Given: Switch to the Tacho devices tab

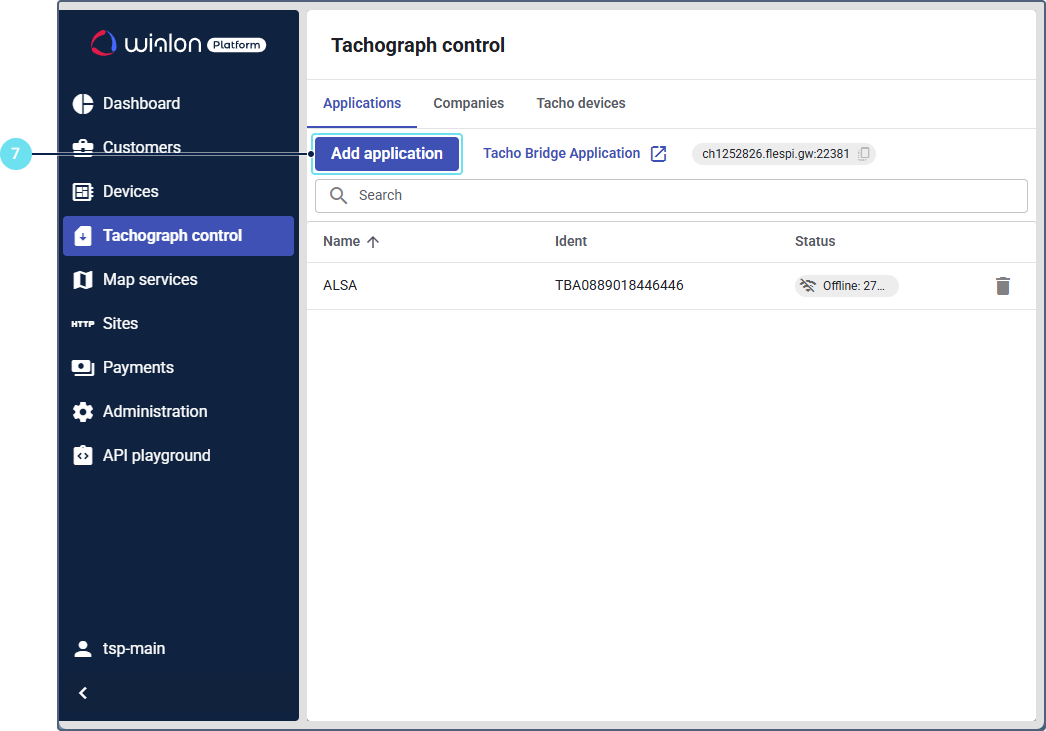Looking at the screenshot, I should coord(581,104).
